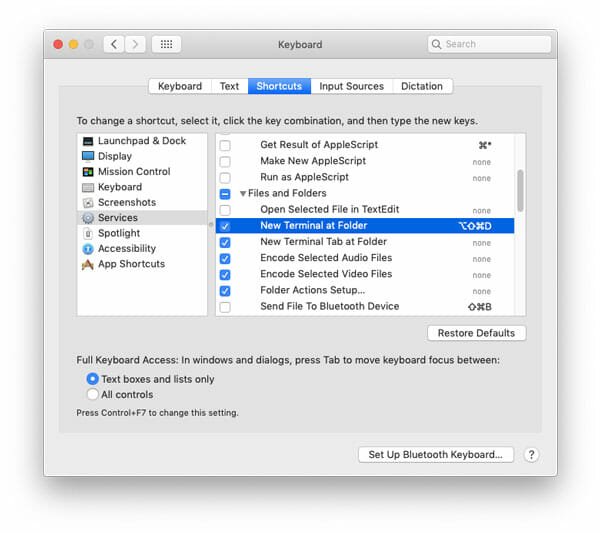Click the yellow minimize window button

point(73,44)
